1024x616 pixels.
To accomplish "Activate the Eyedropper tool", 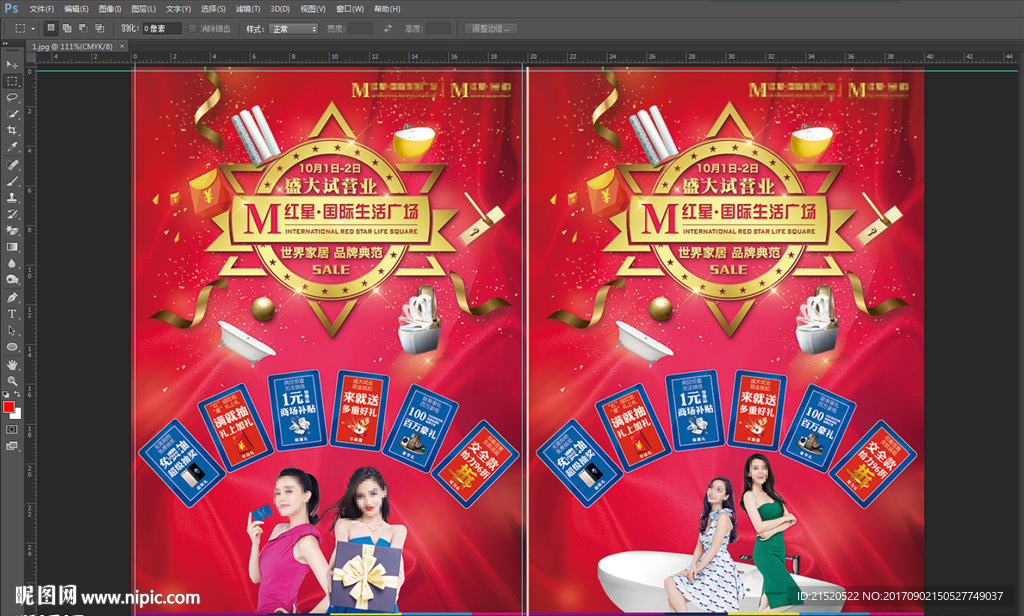I will (x=12, y=147).
